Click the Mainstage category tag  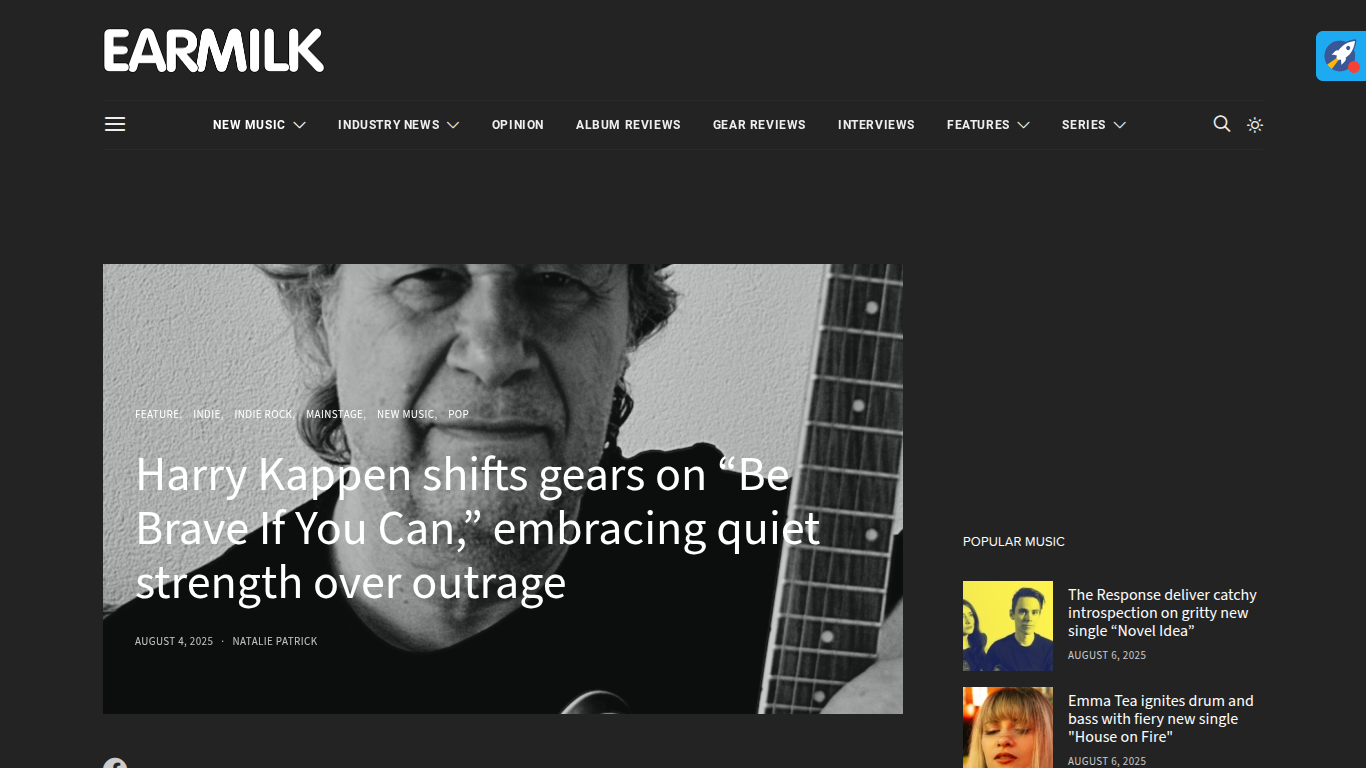[x=334, y=414]
